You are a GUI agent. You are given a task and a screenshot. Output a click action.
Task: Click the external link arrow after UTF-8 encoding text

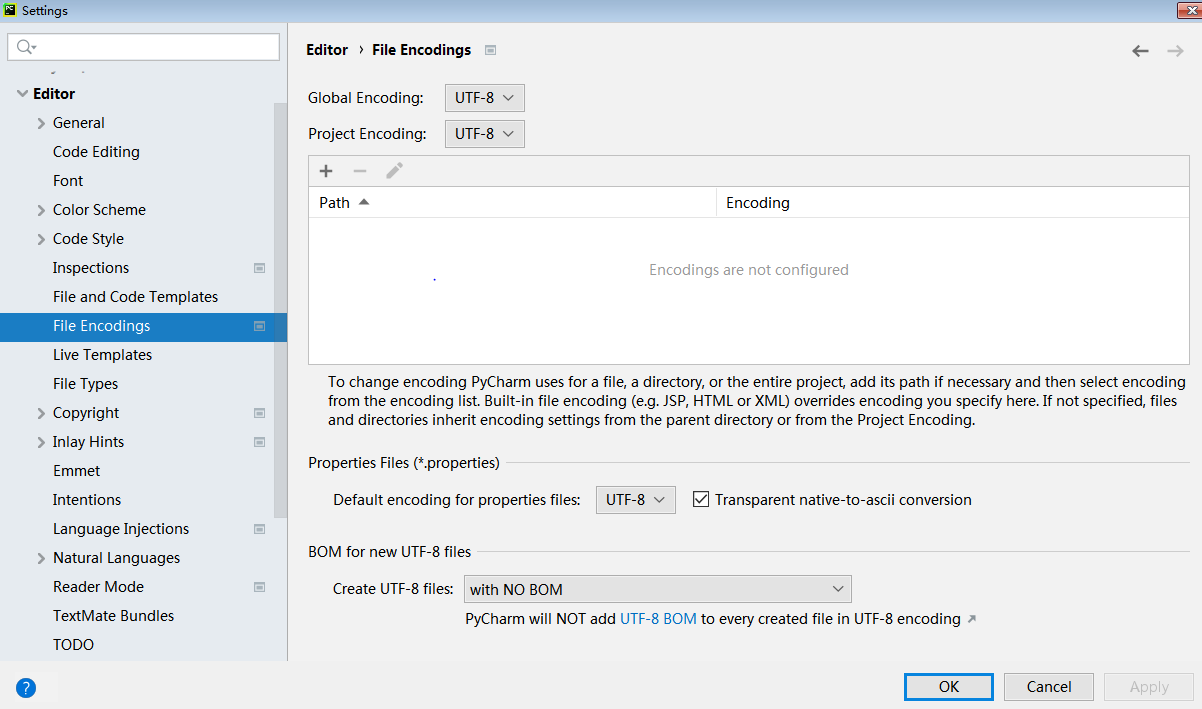[x=971, y=619]
